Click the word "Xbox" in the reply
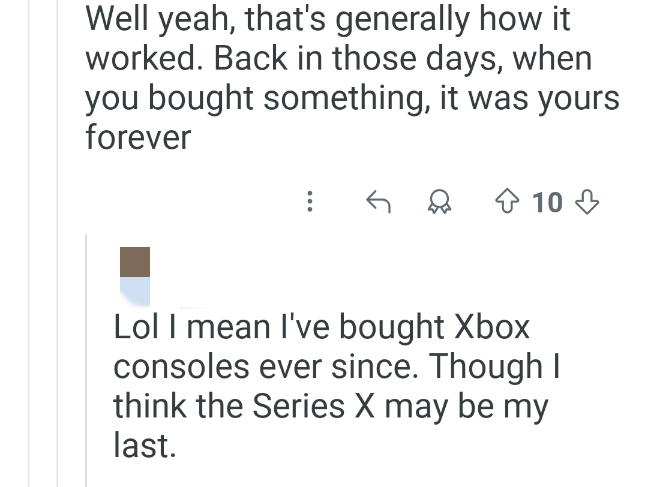Viewport: 648px width, 487px height. click(x=492, y=327)
